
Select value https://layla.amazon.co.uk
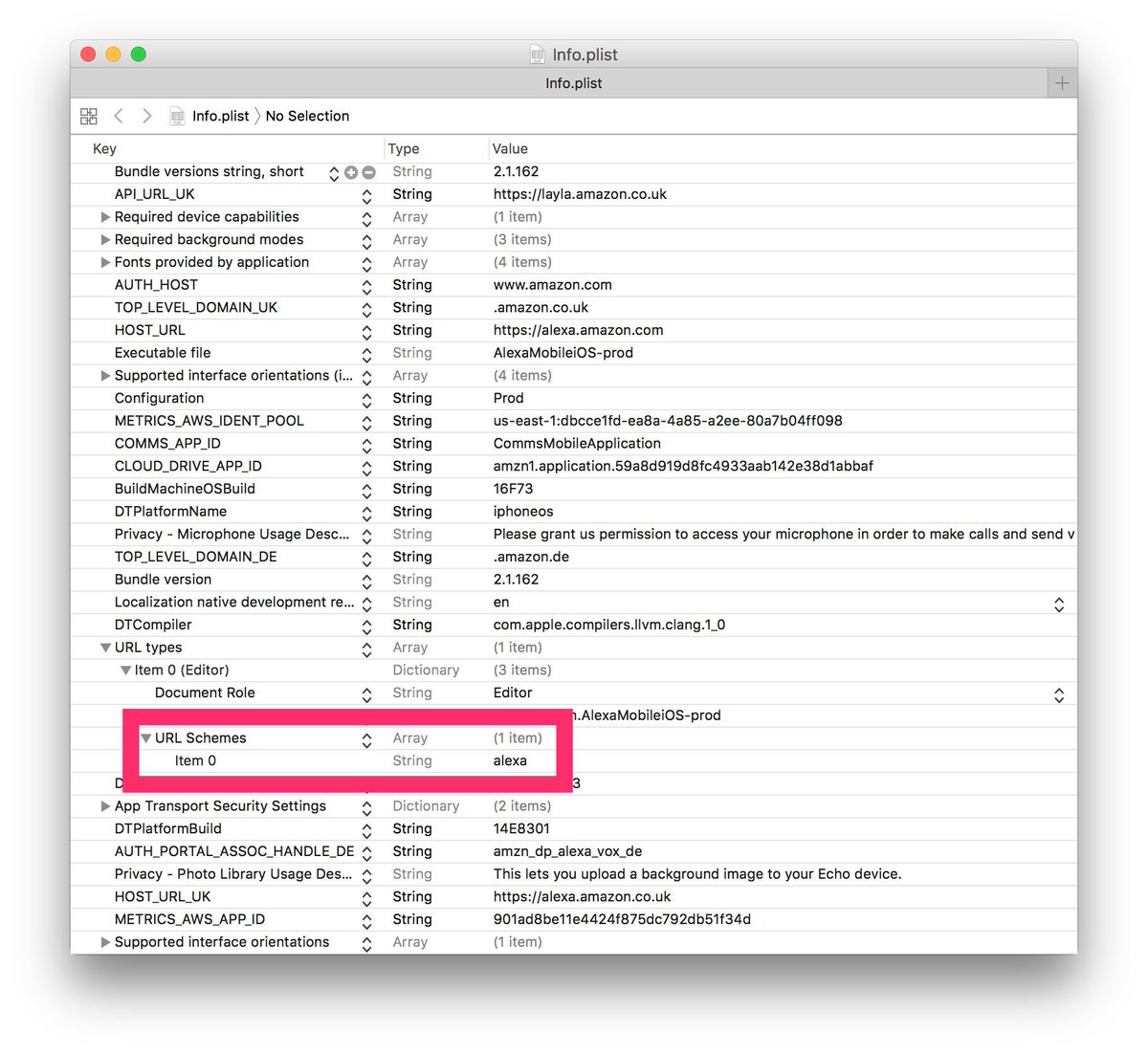pos(580,194)
